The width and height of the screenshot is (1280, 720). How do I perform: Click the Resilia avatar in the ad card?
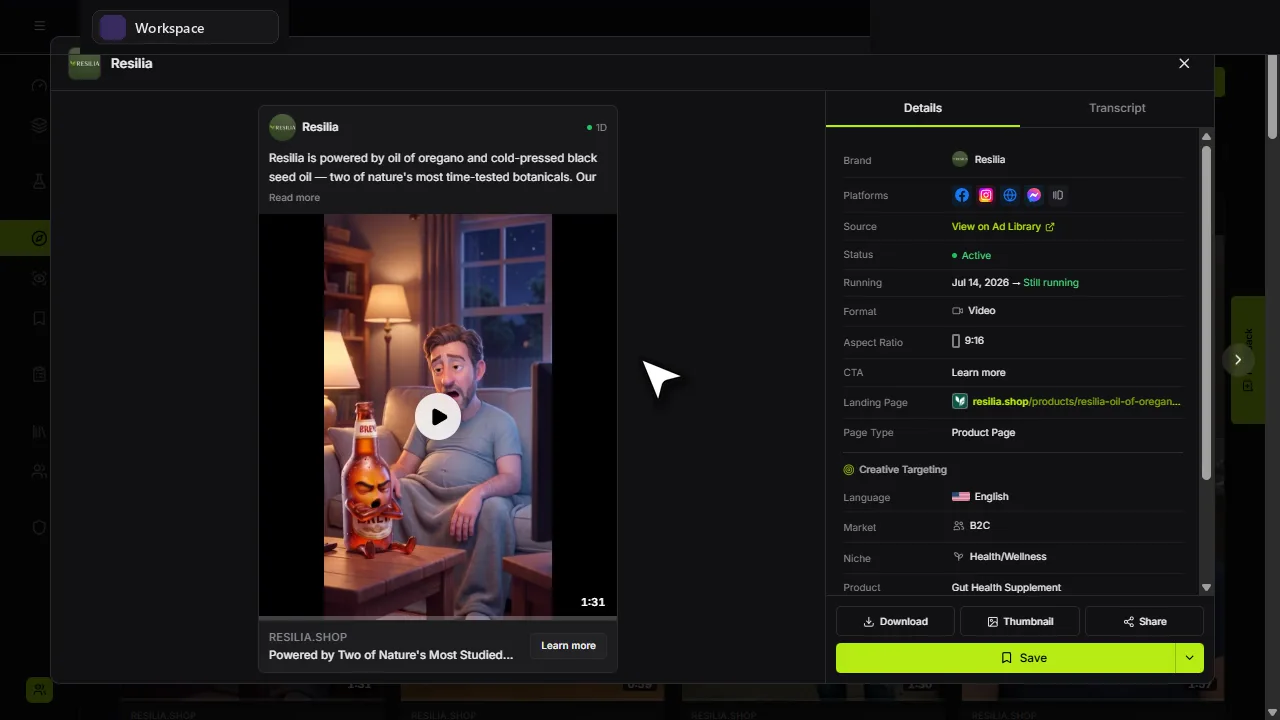pyautogui.click(x=282, y=127)
